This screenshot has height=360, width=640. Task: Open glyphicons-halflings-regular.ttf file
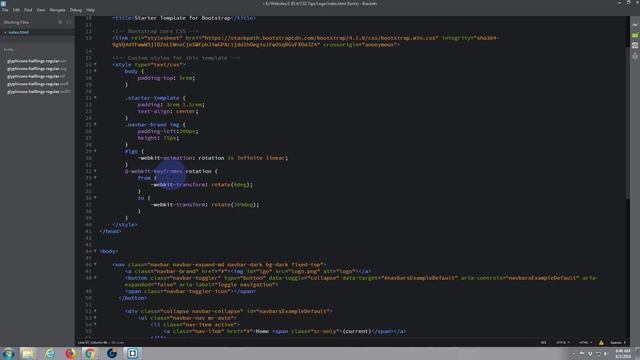tap(36, 76)
